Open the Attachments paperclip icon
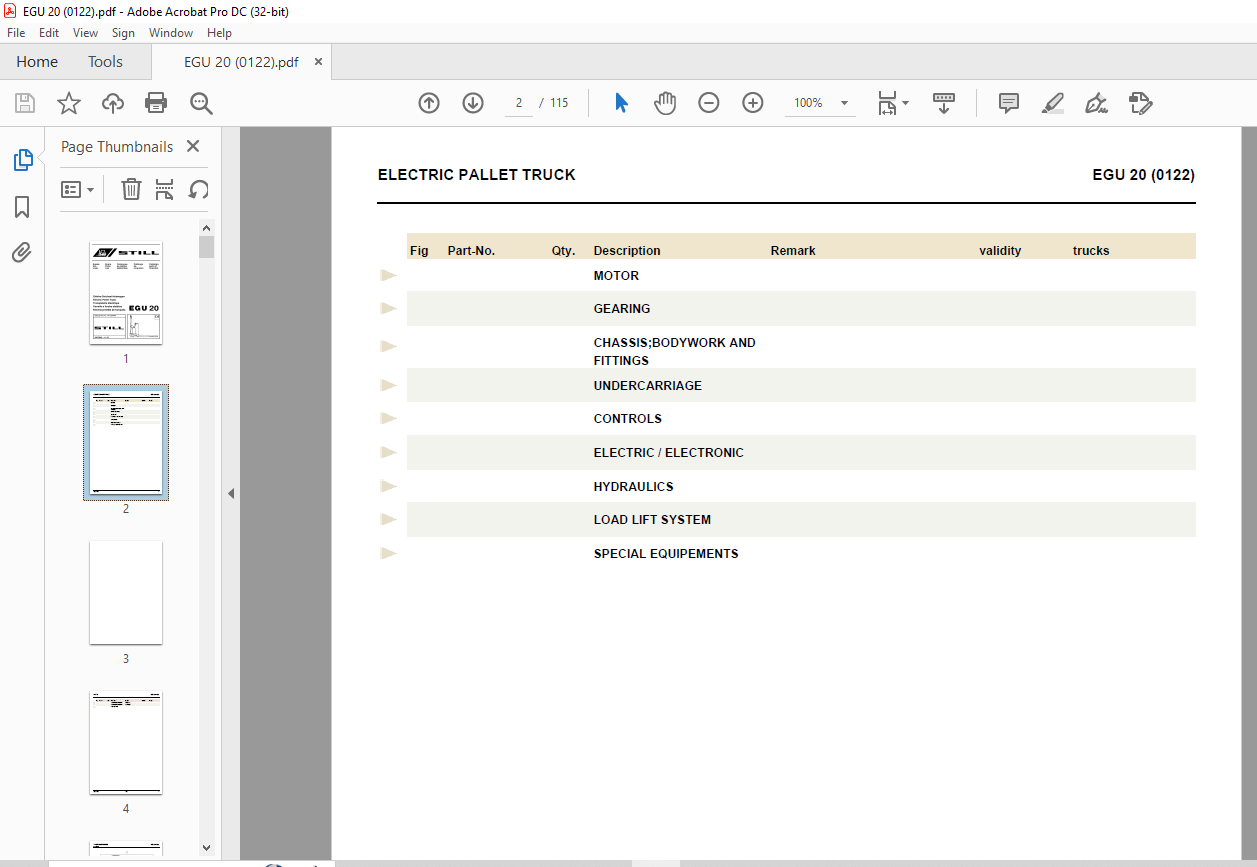Image resolution: width=1257 pixels, height=867 pixels. 22,252
